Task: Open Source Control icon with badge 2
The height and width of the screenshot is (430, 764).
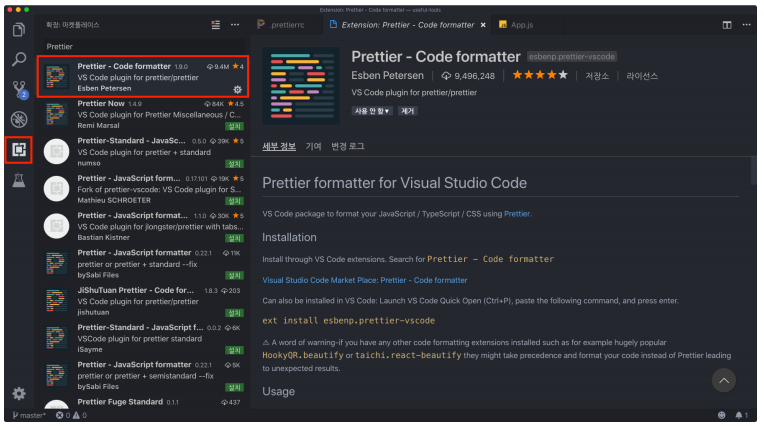Action: (x=19, y=90)
